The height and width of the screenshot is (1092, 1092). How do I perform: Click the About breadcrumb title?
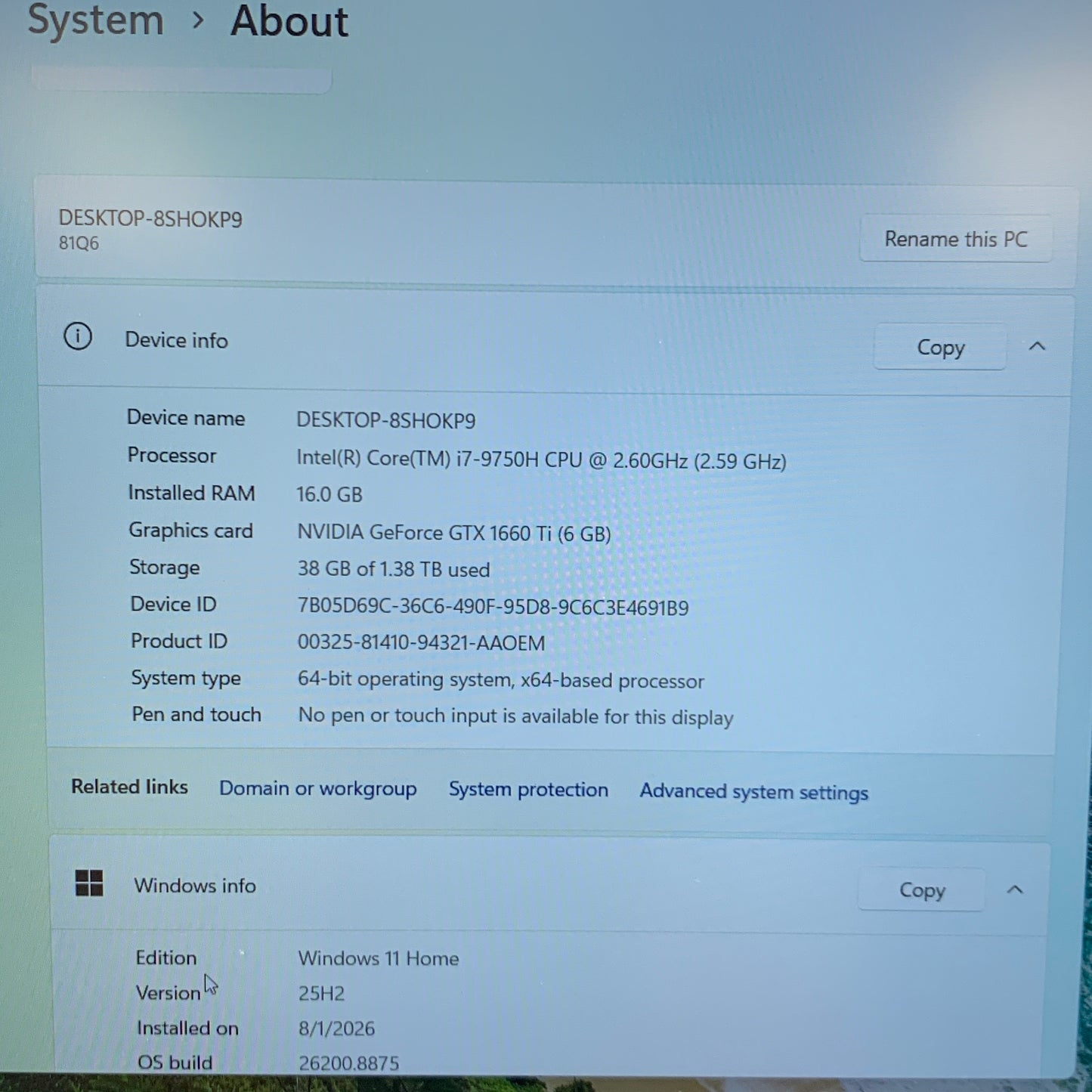coord(289,20)
